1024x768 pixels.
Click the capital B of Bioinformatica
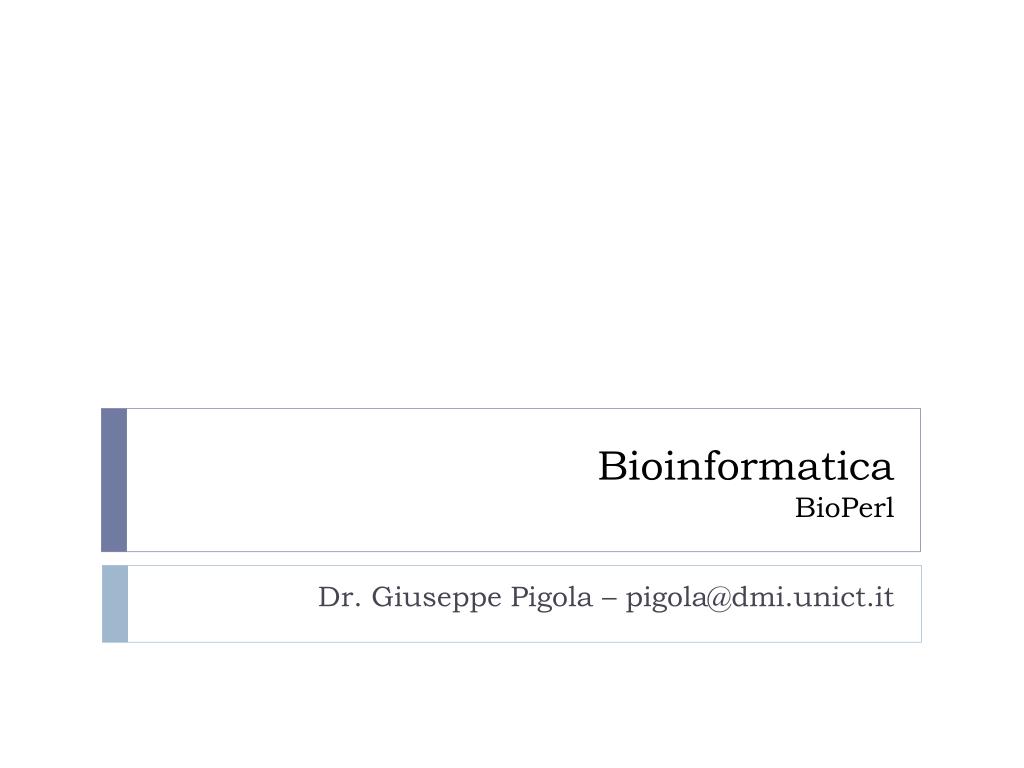(611, 466)
